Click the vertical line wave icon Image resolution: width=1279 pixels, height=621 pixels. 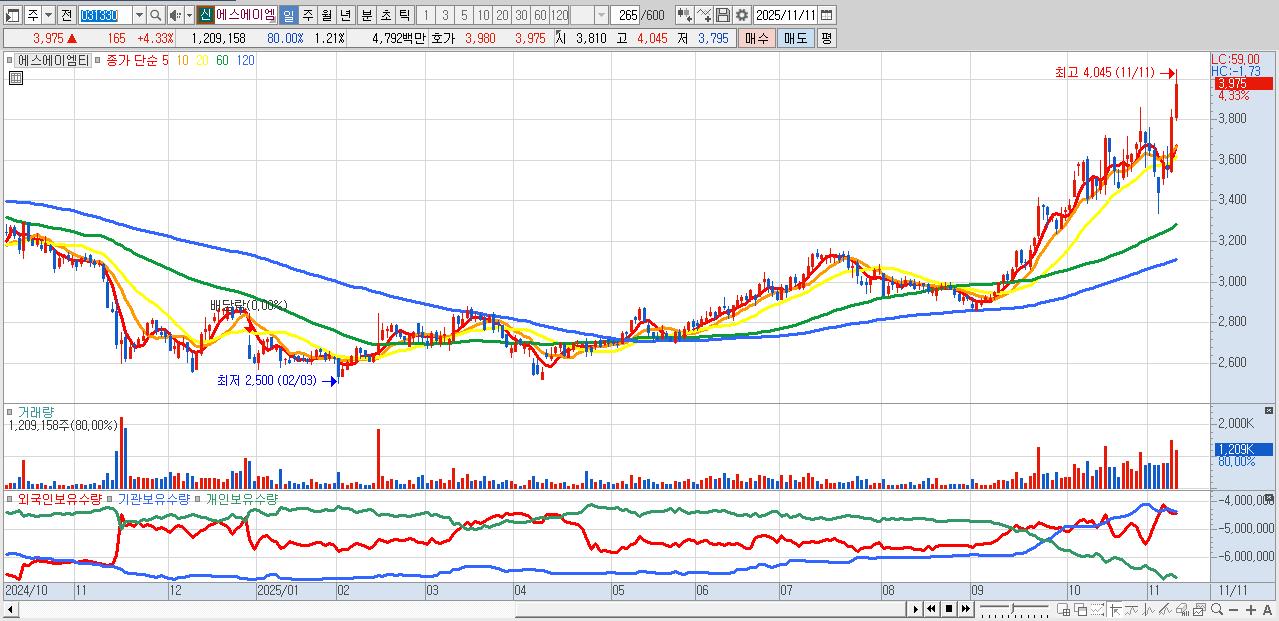[1148, 610]
